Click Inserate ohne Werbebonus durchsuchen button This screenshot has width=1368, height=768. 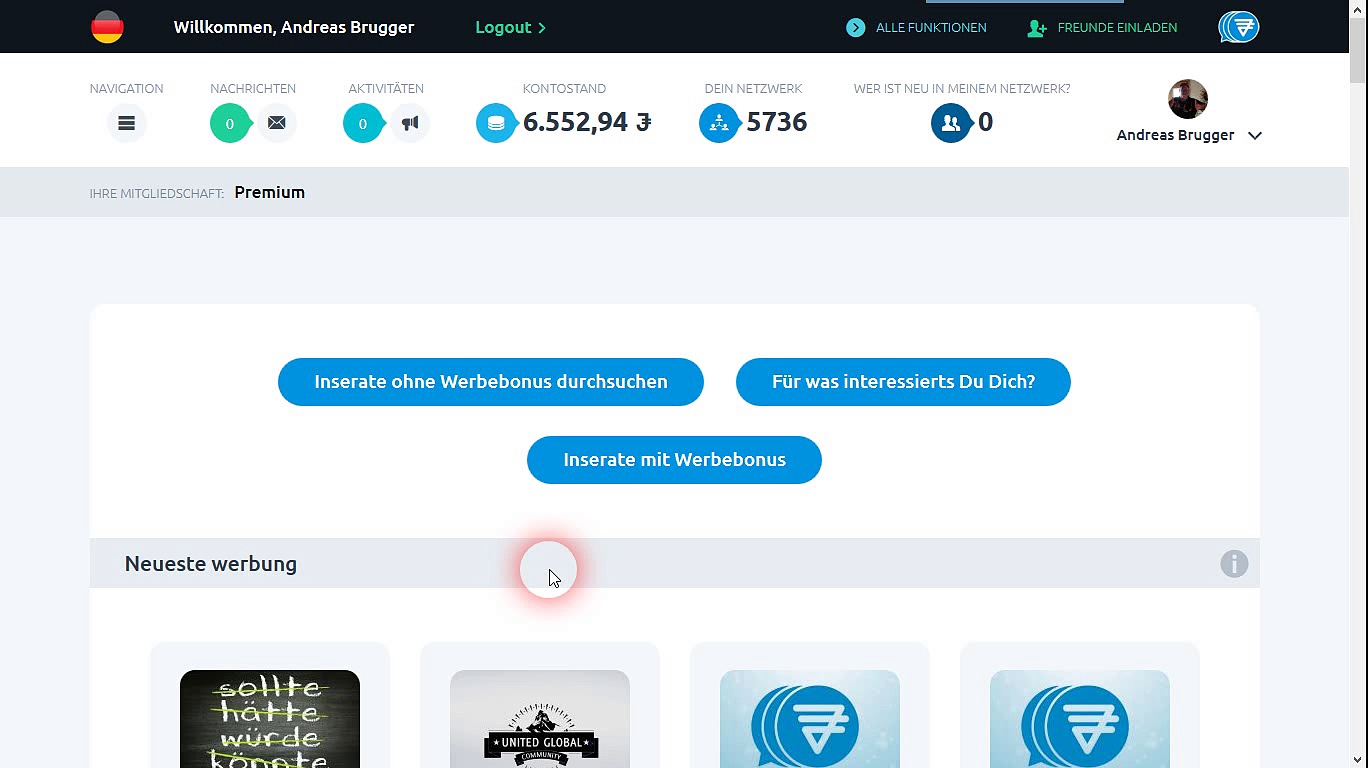pos(490,382)
